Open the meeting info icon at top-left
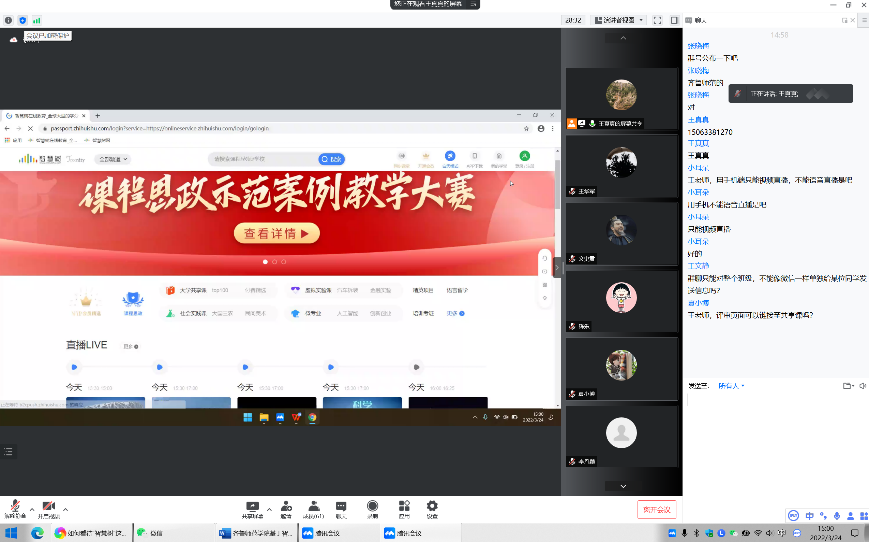The height and width of the screenshot is (542, 869). click(x=9, y=19)
